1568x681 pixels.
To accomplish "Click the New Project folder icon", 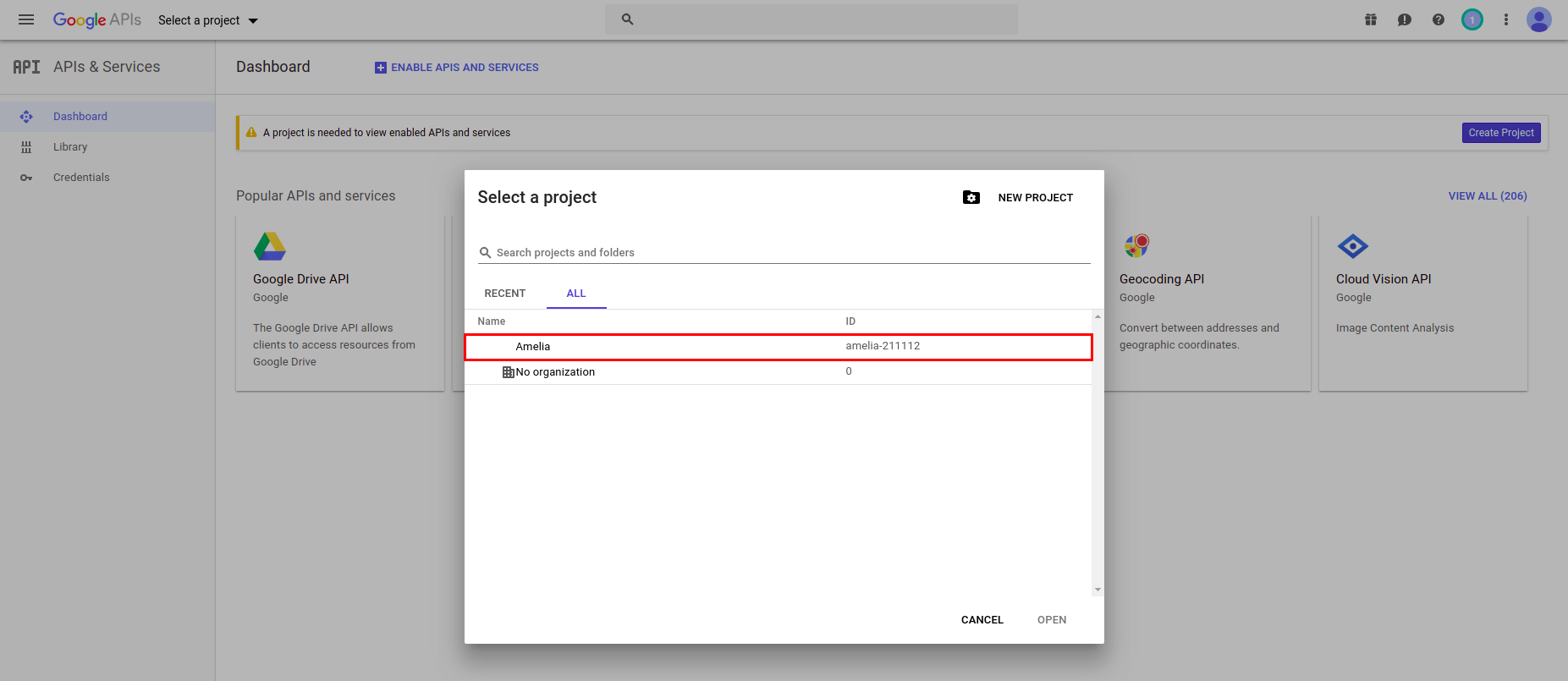I will (x=971, y=197).
